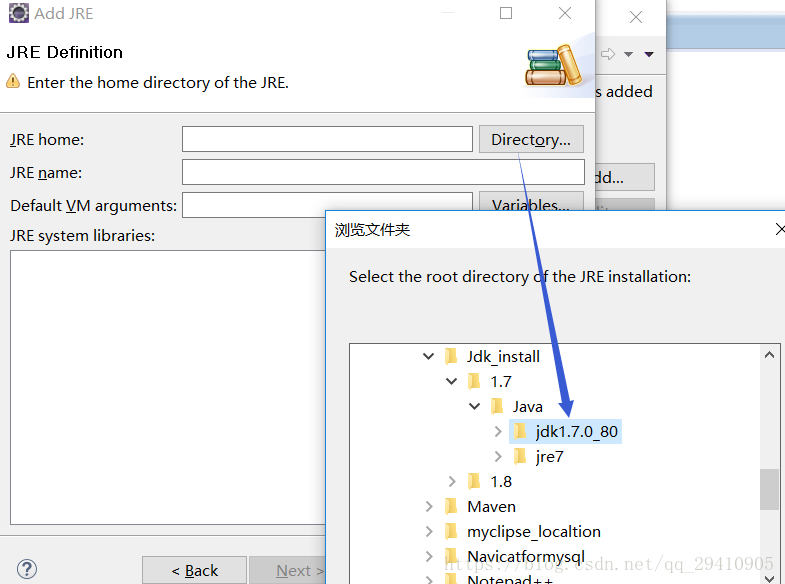Collapse the Jdk_install folder chevron
Image resolution: width=785 pixels, height=584 pixels.
(x=429, y=356)
